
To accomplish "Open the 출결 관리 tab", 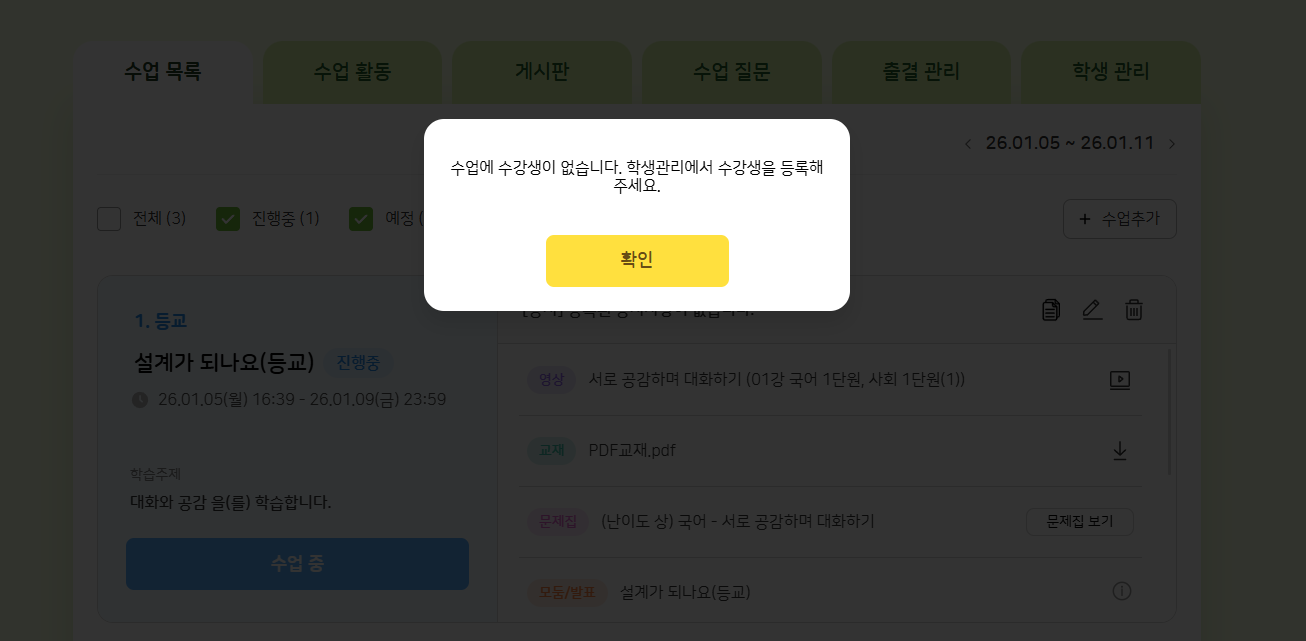I will pos(921,72).
